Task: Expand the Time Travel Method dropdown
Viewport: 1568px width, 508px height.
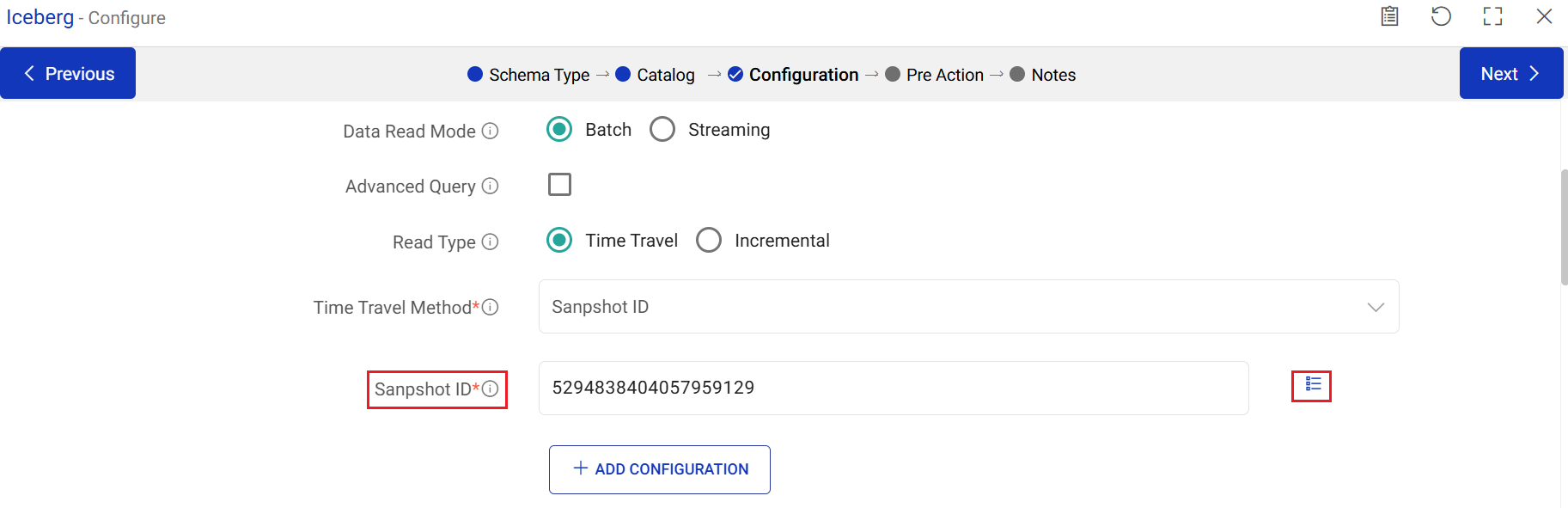Action: pyautogui.click(x=967, y=307)
